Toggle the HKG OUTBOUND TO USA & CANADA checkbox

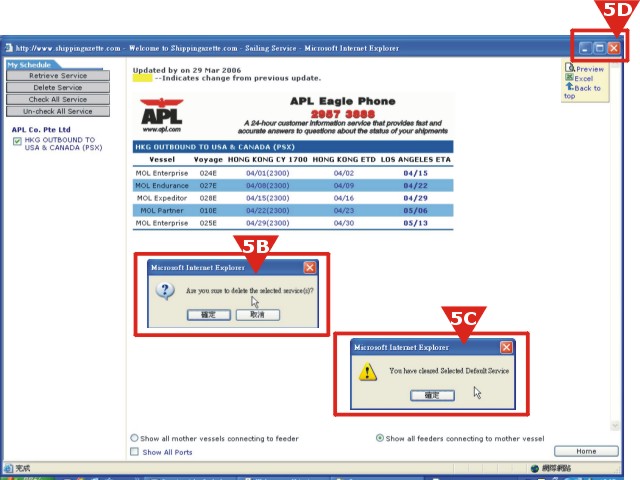17,141
